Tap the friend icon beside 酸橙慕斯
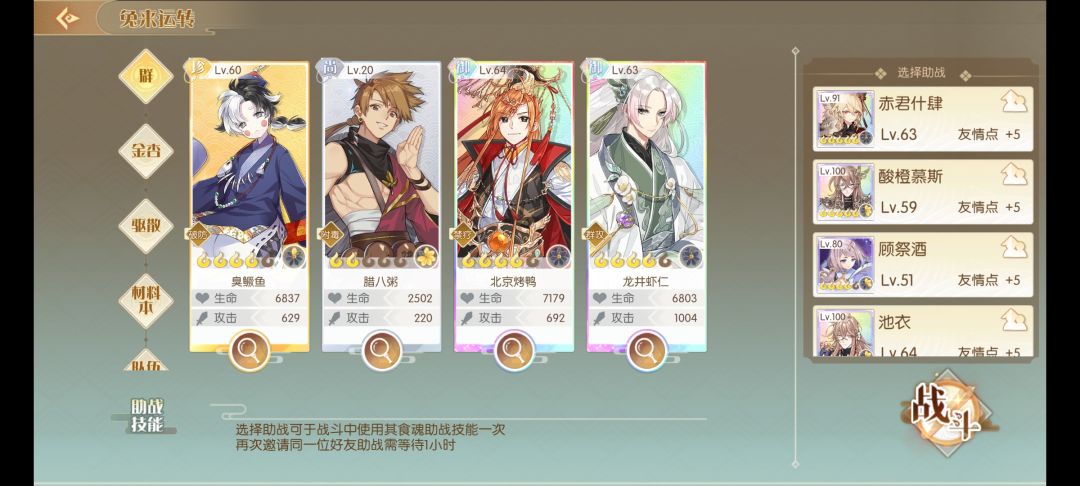 click(x=1014, y=176)
